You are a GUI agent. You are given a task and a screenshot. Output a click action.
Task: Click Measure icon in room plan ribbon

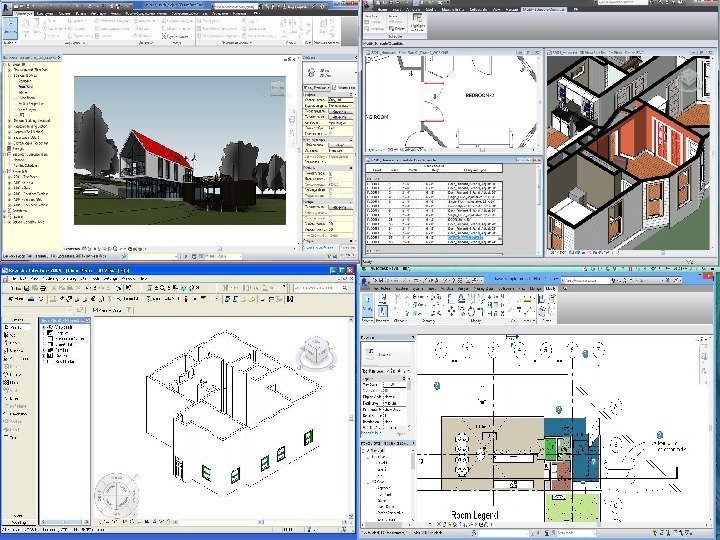(x=527, y=300)
